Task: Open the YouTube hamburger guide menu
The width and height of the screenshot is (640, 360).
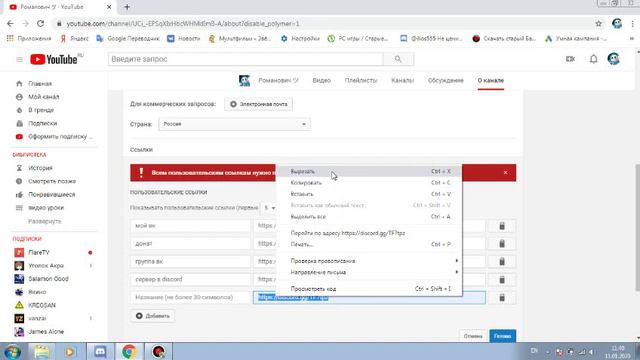Action: (19, 60)
